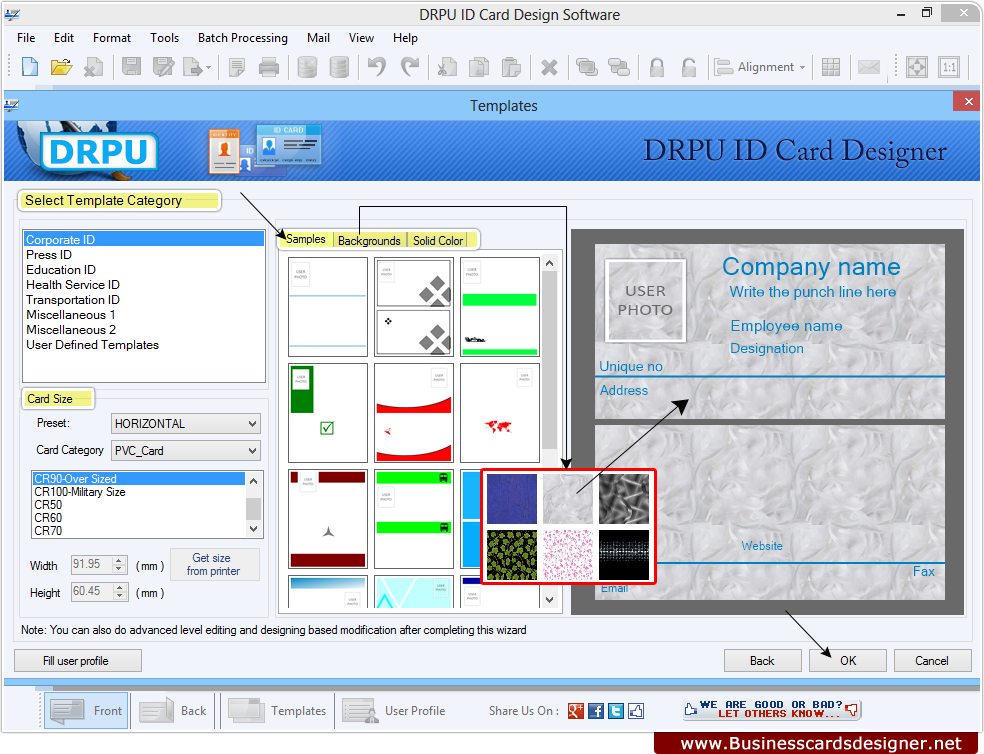Click the Fill user profile button
984x754 pixels.
click(78, 660)
